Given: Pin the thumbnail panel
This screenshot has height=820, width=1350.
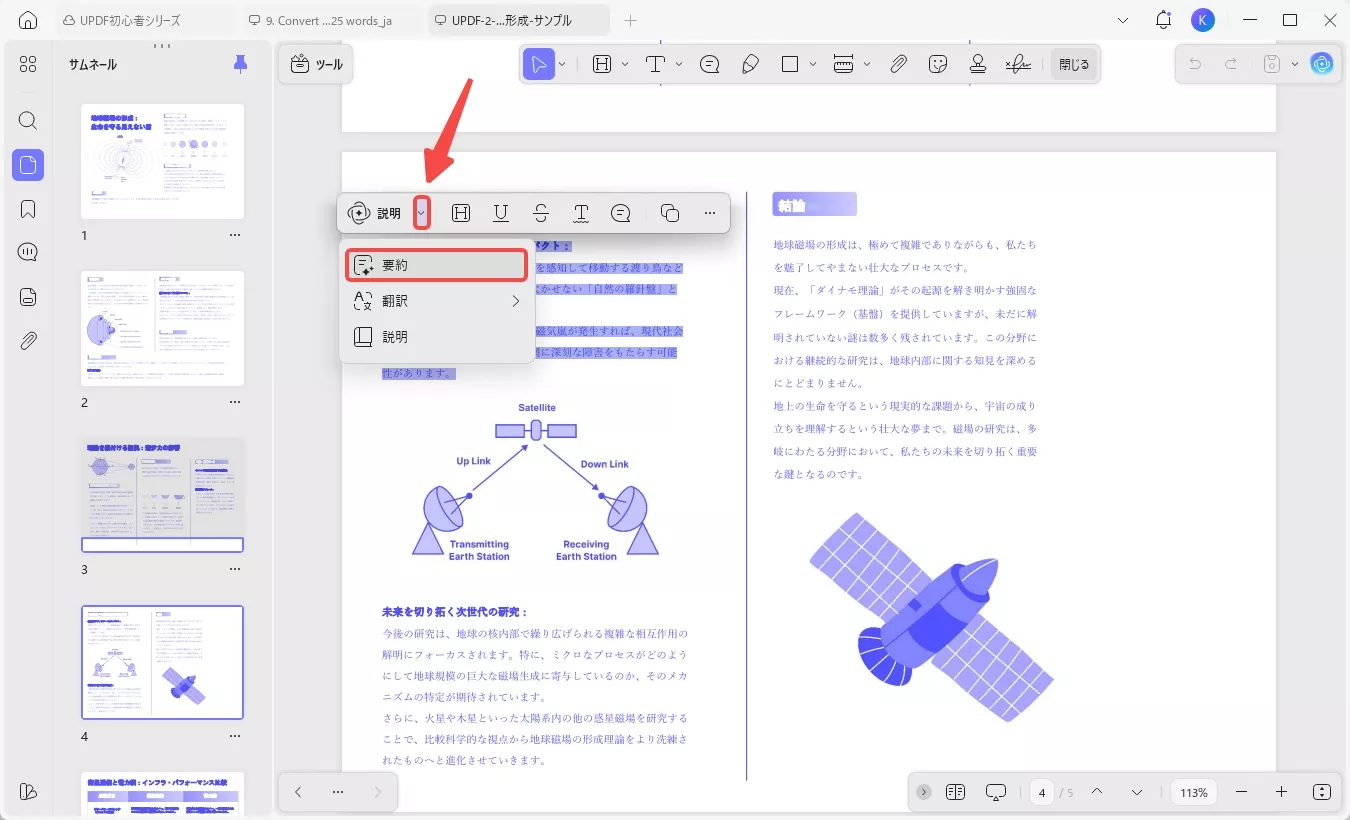Looking at the screenshot, I should [240, 63].
